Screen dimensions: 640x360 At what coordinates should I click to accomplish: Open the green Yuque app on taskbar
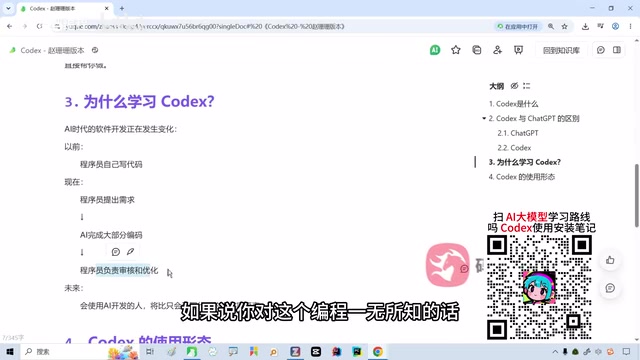tap(191, 351)
